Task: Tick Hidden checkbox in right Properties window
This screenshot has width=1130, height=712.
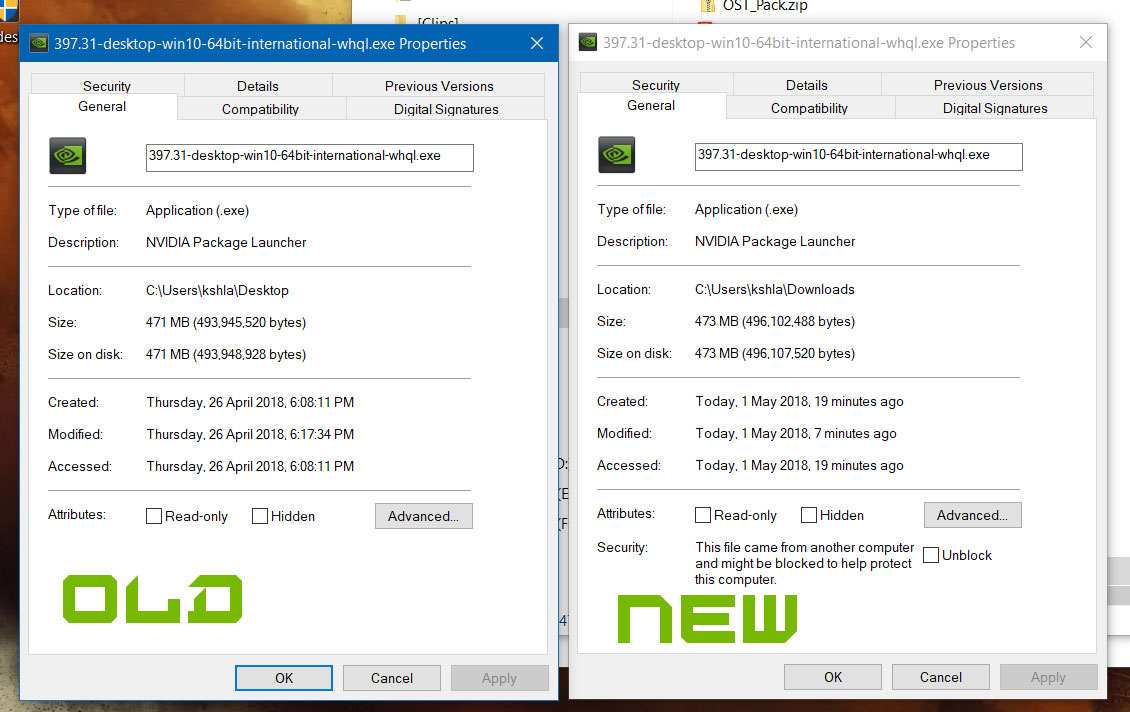Action: coord(809,515)
